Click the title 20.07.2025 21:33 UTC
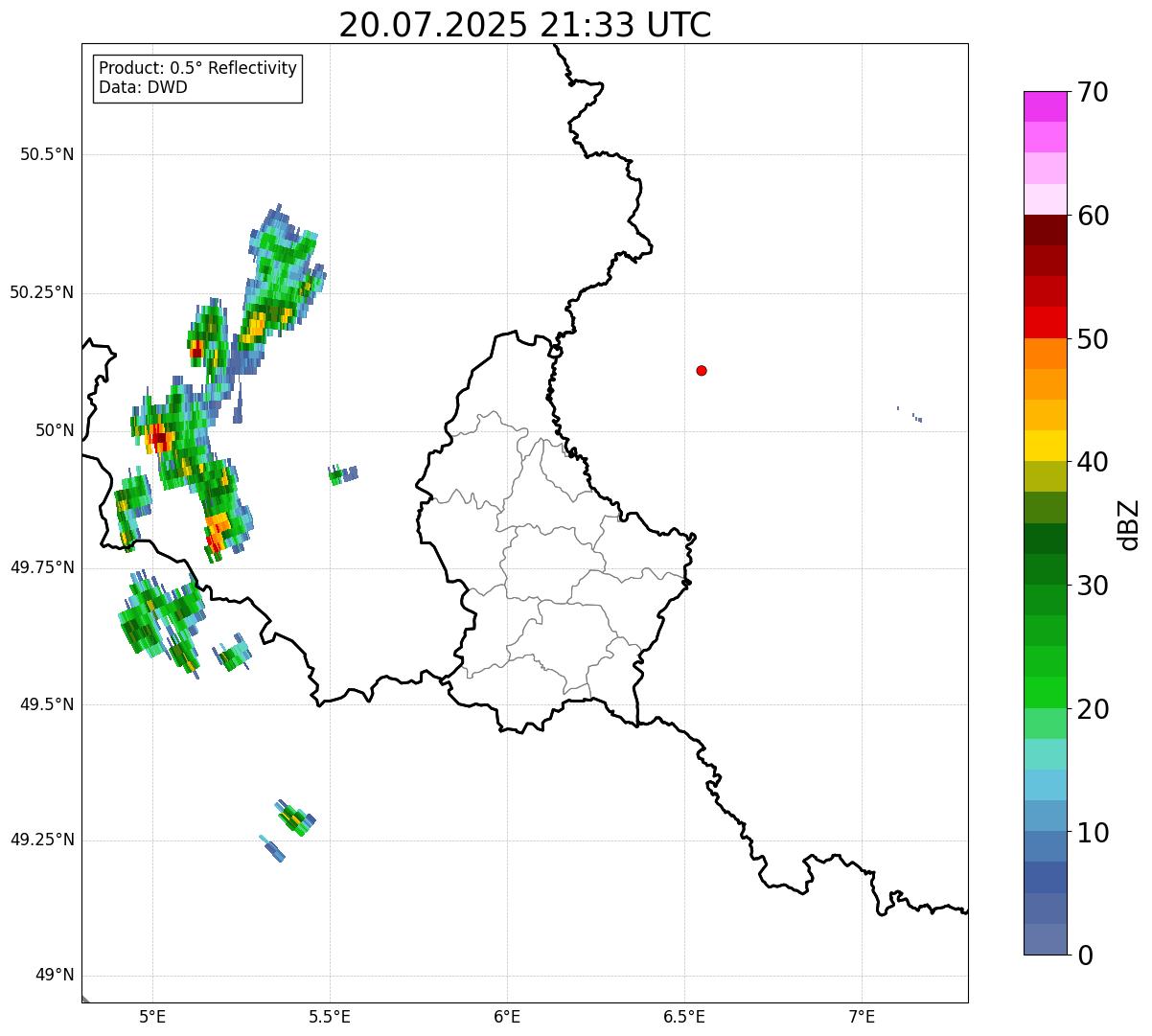Viewport: 1152px width, 1036px height. [525, 25]
